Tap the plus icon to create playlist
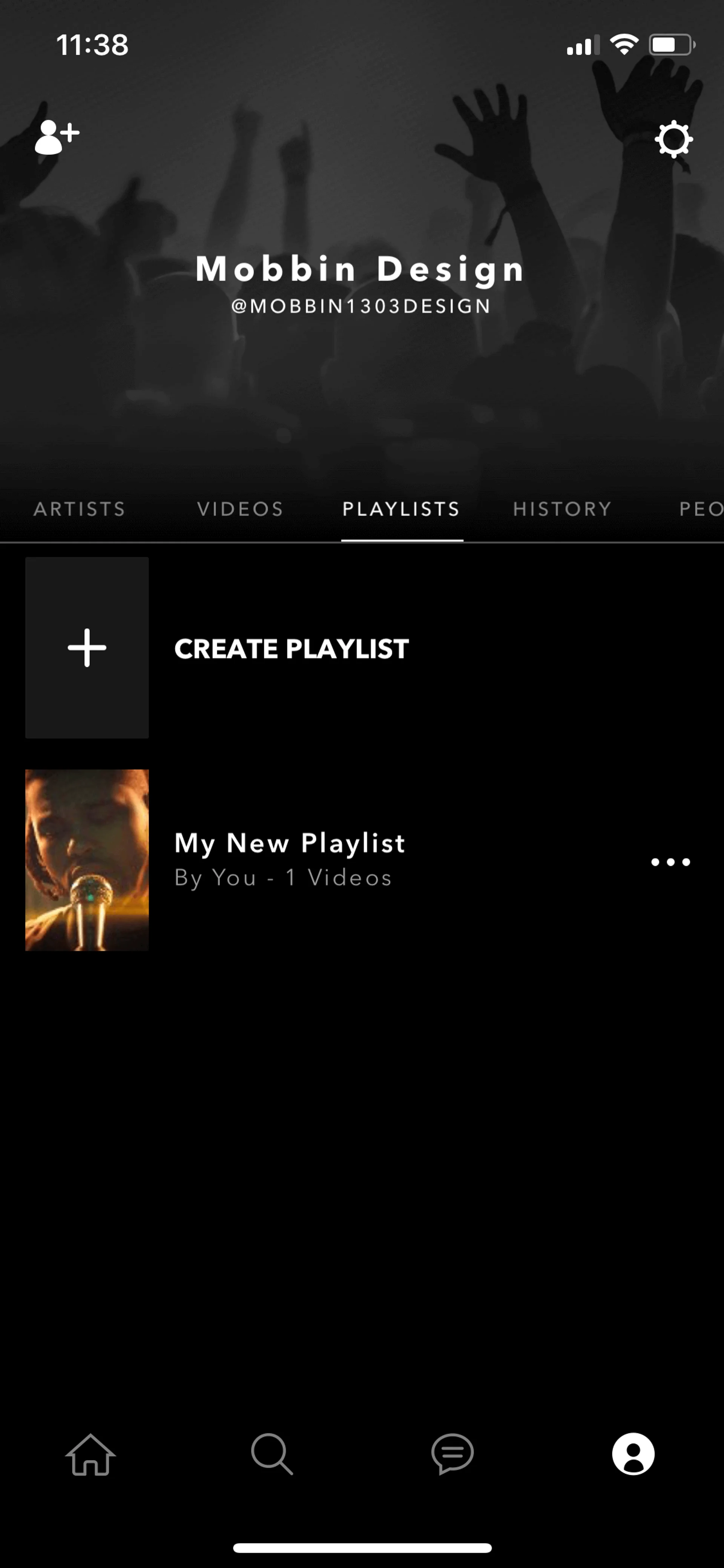This screenshot has width=724, height=1568. (x=87, y=648)
